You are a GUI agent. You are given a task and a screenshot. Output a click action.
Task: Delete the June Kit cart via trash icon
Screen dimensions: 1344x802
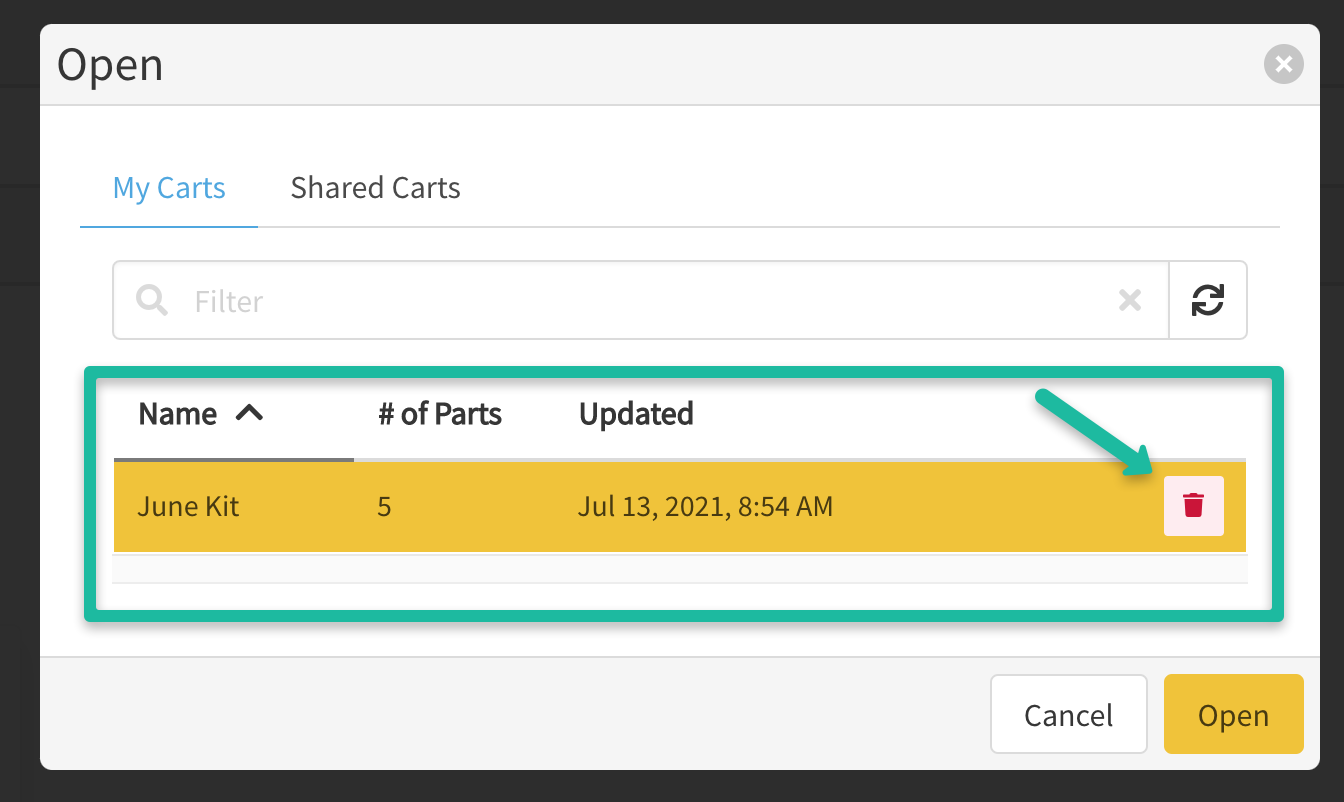click(x=1193, y=506)
